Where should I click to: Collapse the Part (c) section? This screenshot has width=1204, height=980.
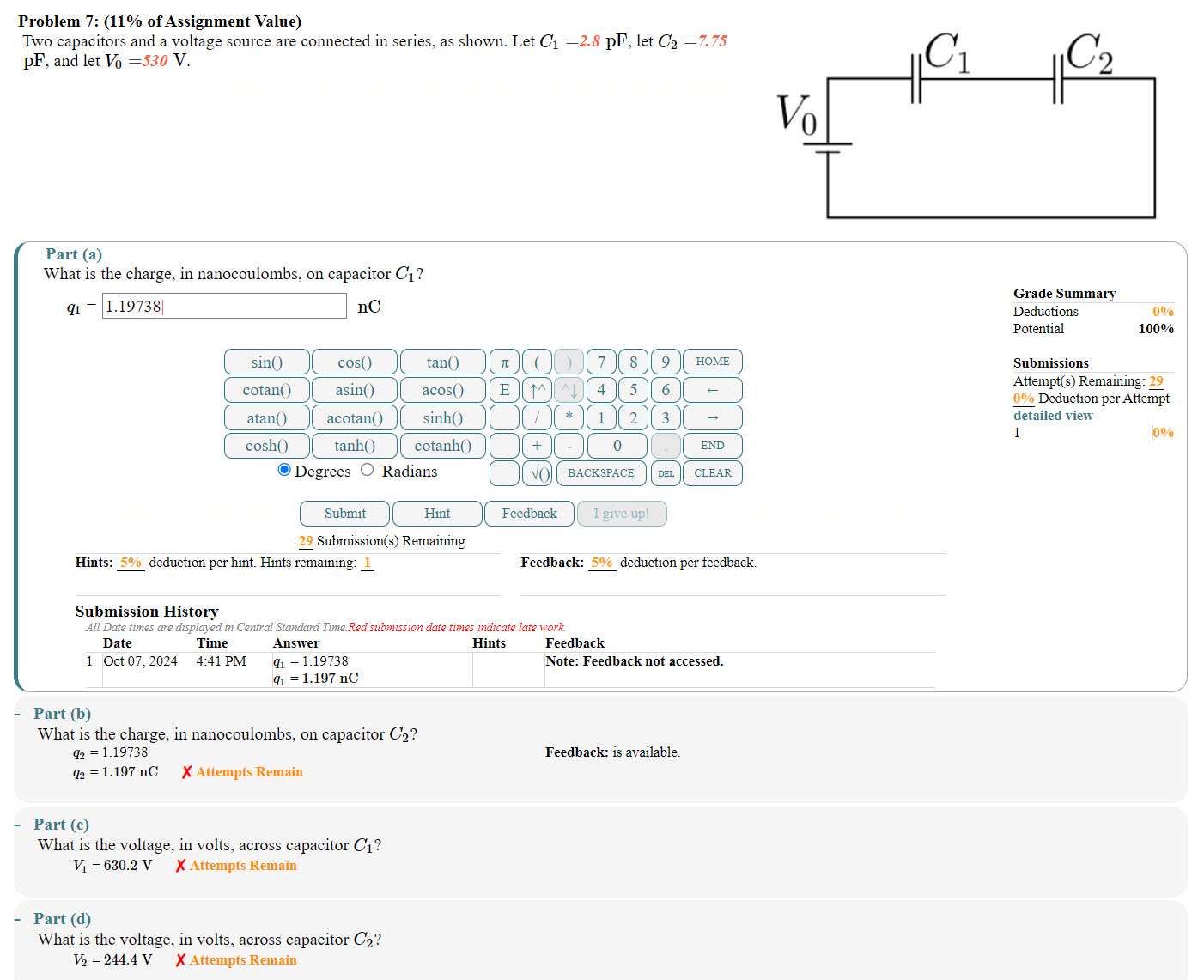tap(18, 825)
